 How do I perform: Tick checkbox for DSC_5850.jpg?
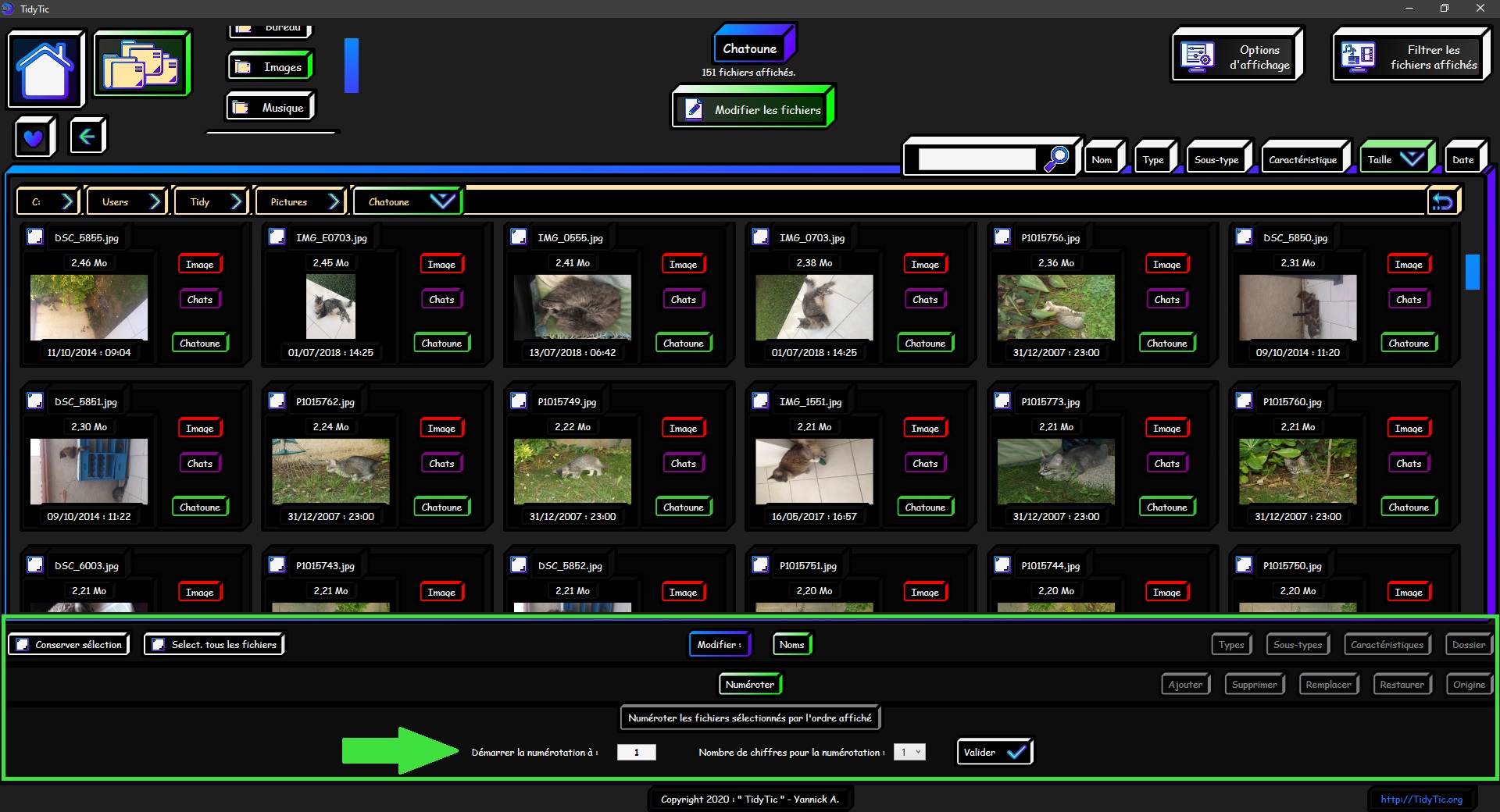[1244, 237]
